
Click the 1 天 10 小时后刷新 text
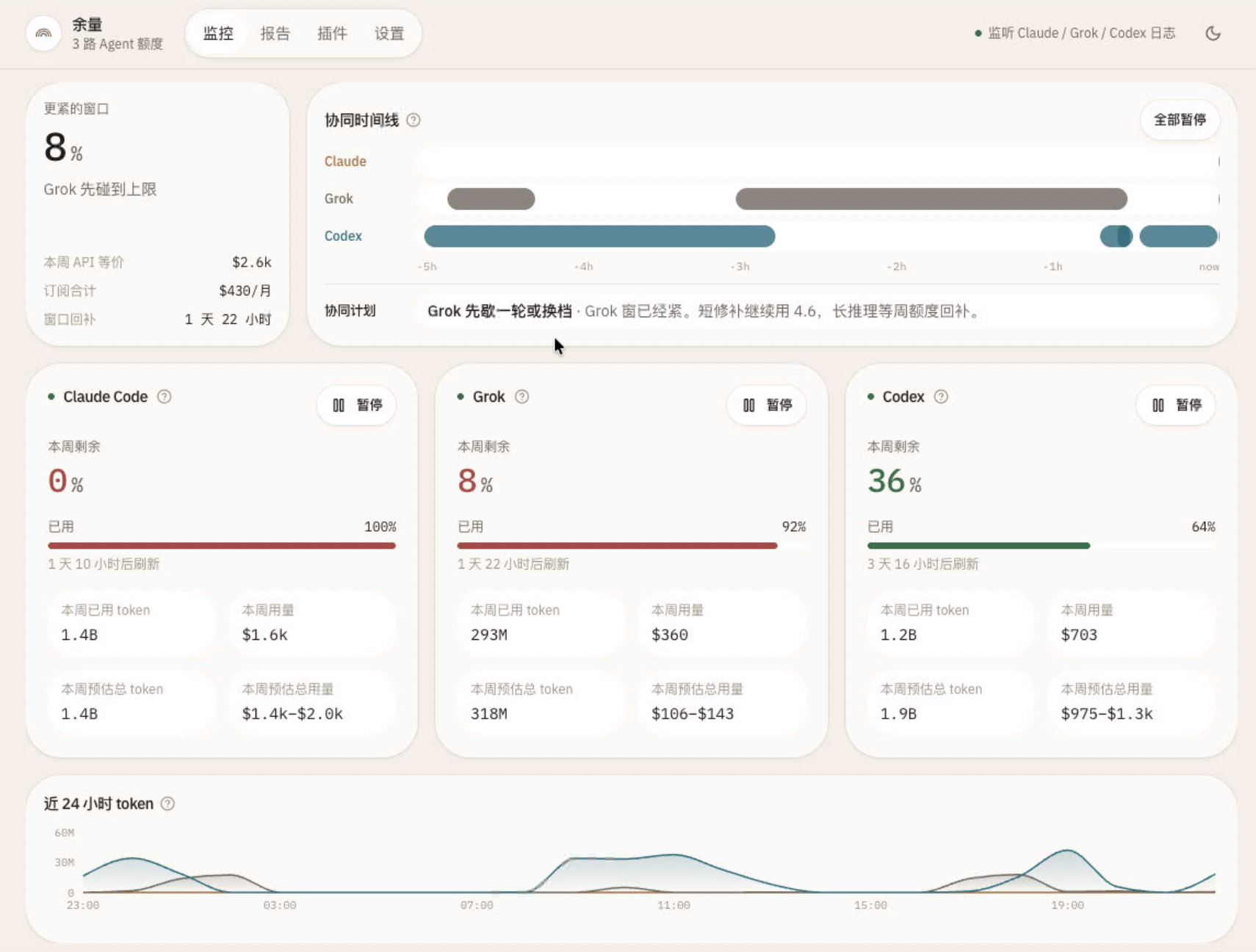(x=104, y=564)
